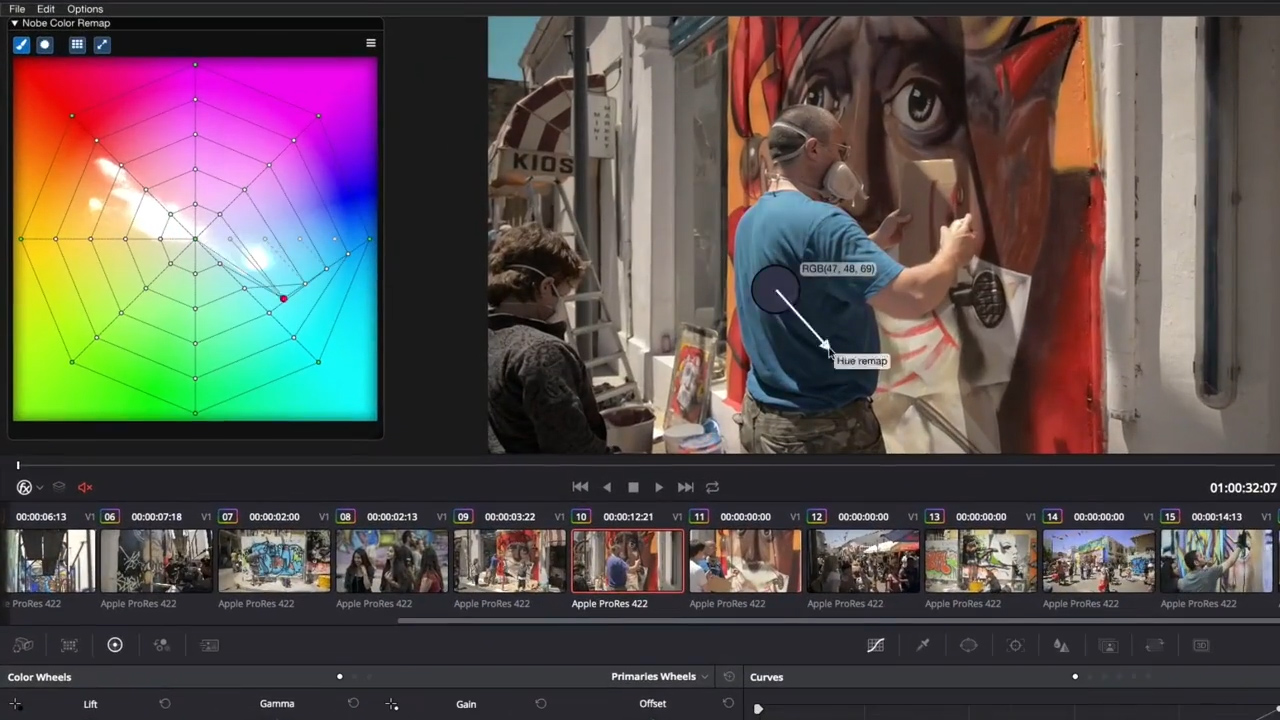Image resolution: width=1280 pixels, height=720 pixels.
Task: Select the Qualifier eyedropper palette icon
Action: pyautogui.click(x=923, y=646)
